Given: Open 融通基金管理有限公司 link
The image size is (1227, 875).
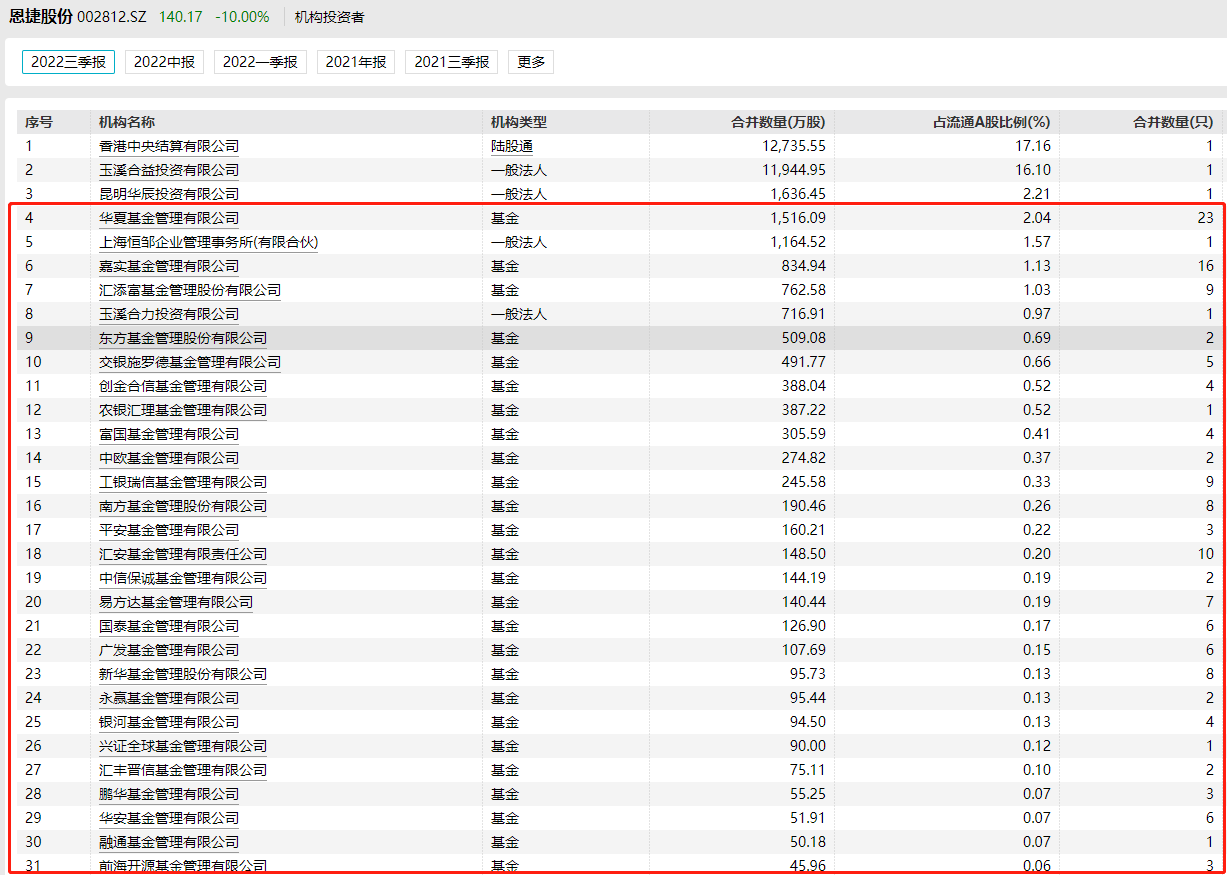Looking at the screenshot, I should coord(169,842).
